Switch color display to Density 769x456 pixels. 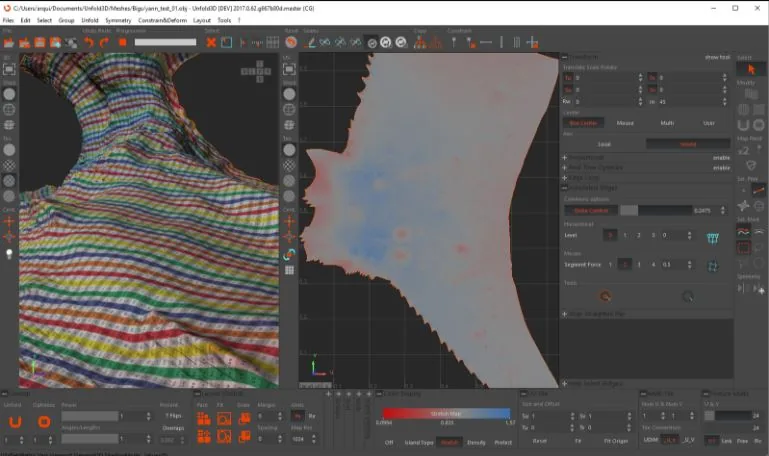[476, 442]
